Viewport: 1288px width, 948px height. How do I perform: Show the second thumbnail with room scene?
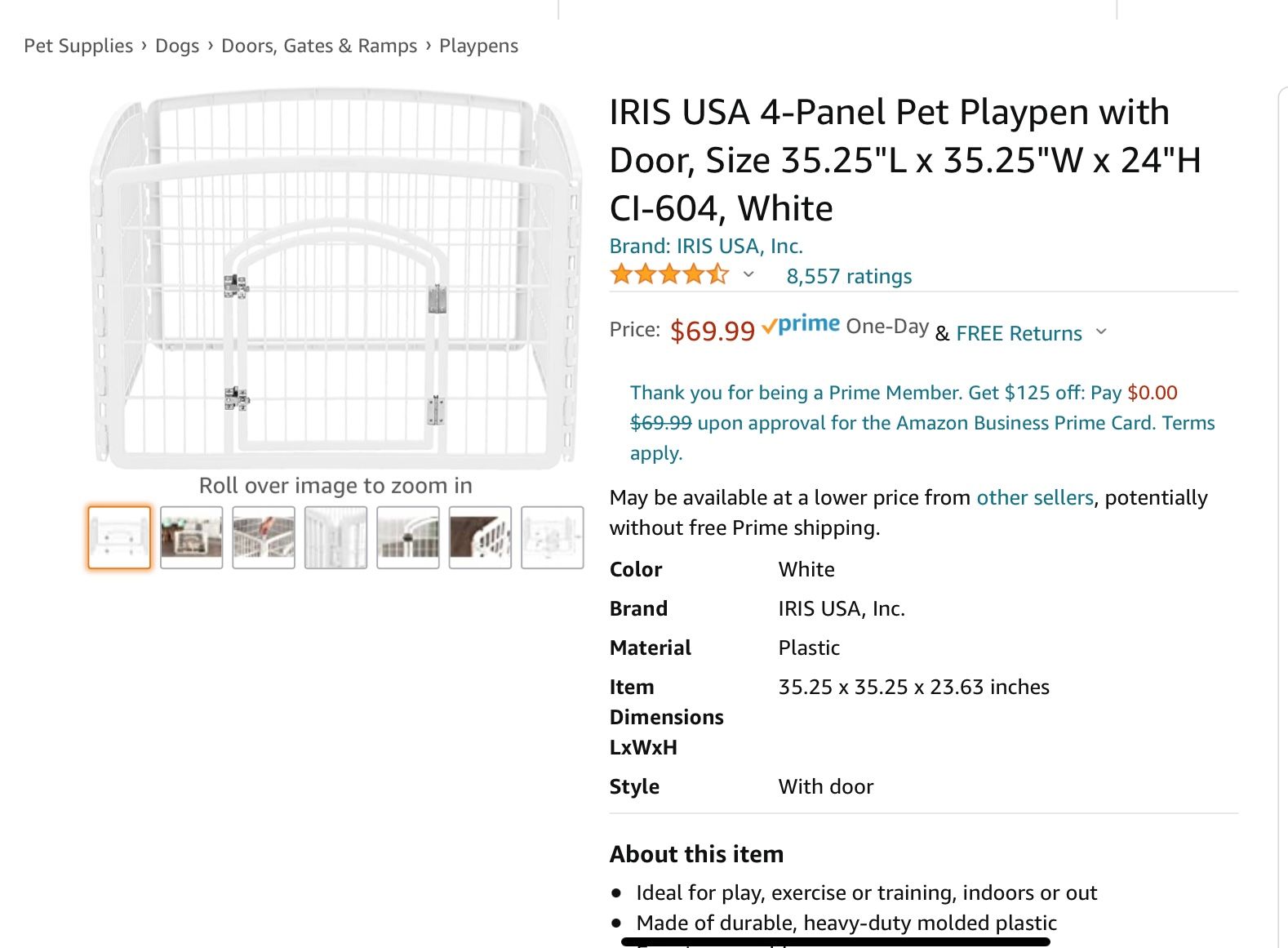[x=191, y=537]
